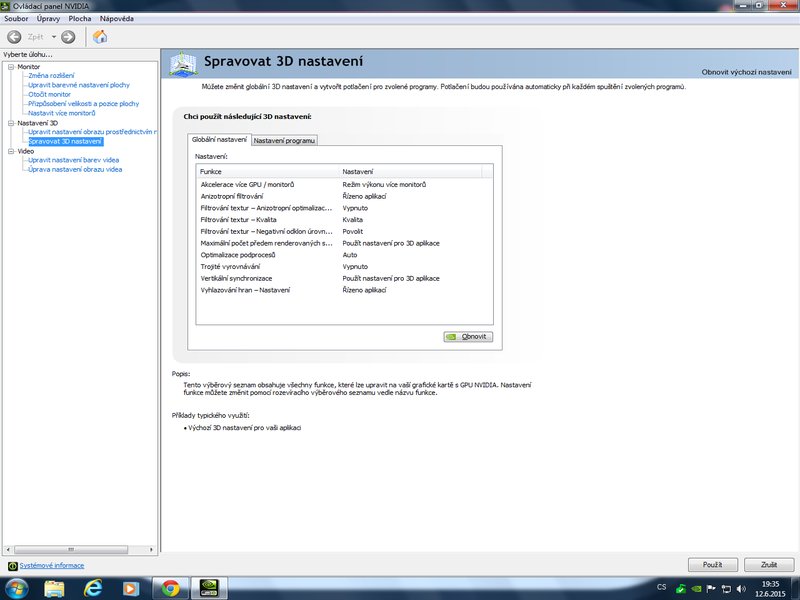Open Windows Explorer folder from the taskbar
Screen dimensions: 800x600
[x=55, y=587]
